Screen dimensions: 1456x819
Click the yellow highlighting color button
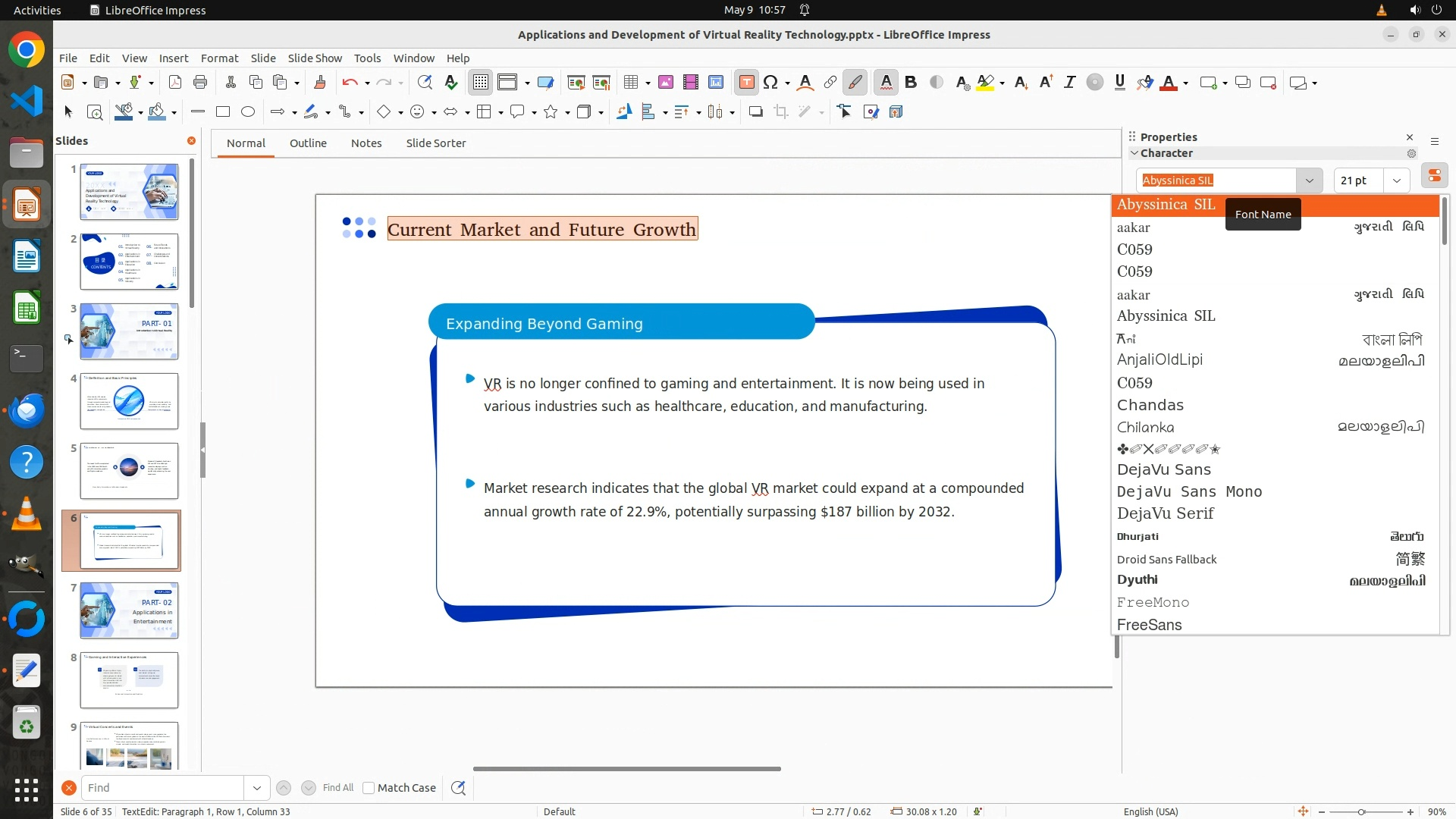coord(985,83)
